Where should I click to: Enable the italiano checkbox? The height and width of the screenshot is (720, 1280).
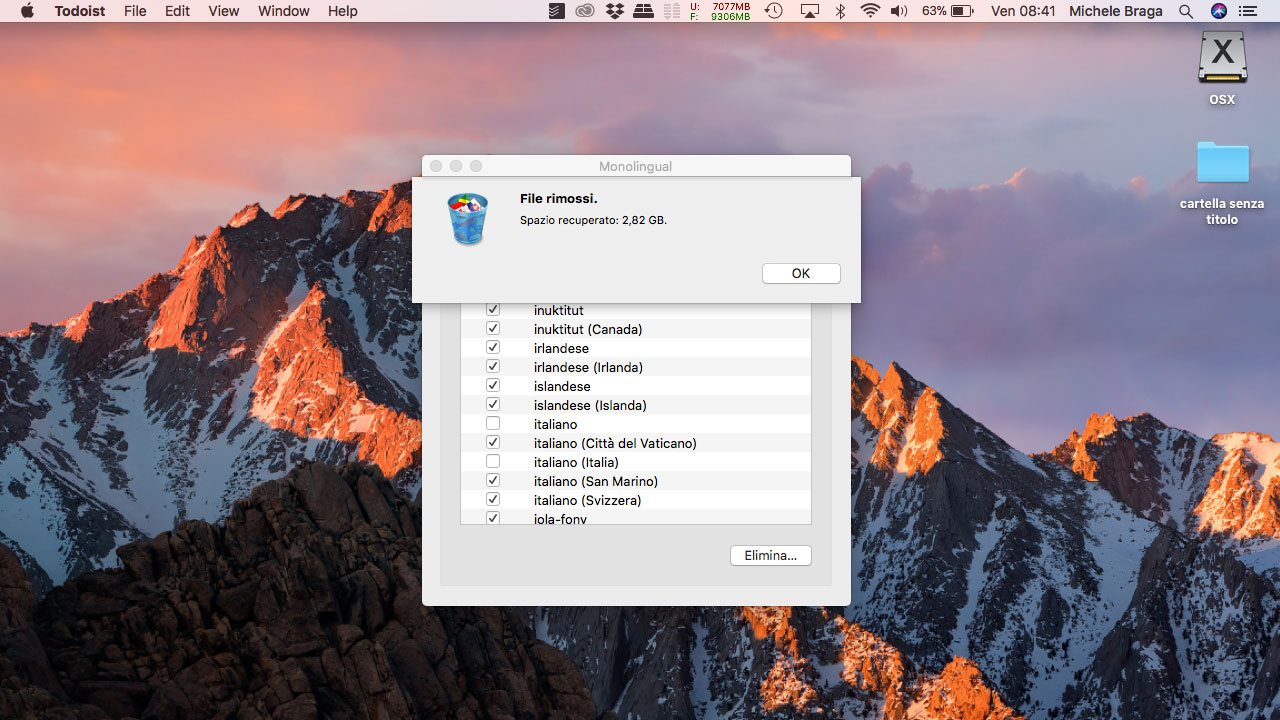coord(493,424)
